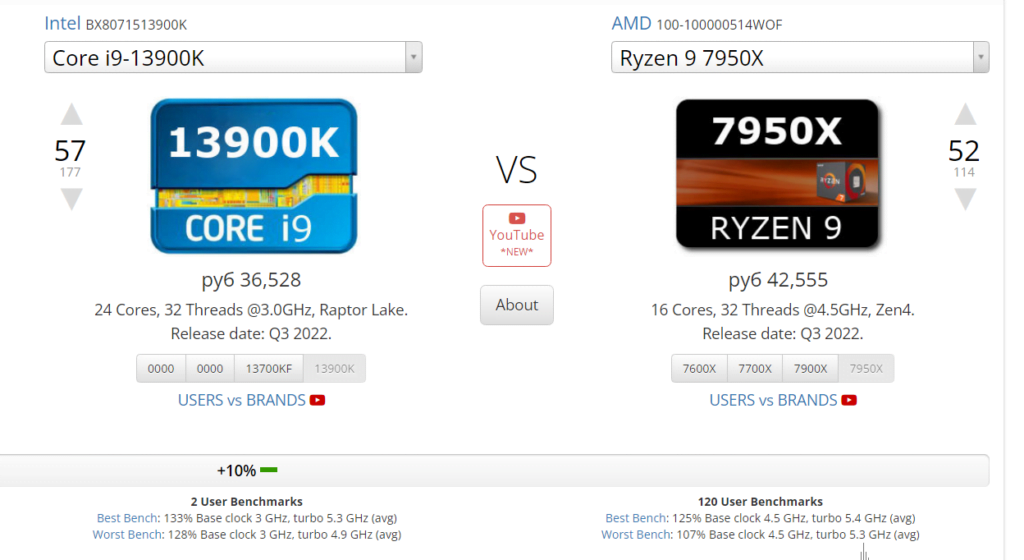Open AMD USERS vs BRANDS link
The image size is (1024, 560).
point(773,400)
